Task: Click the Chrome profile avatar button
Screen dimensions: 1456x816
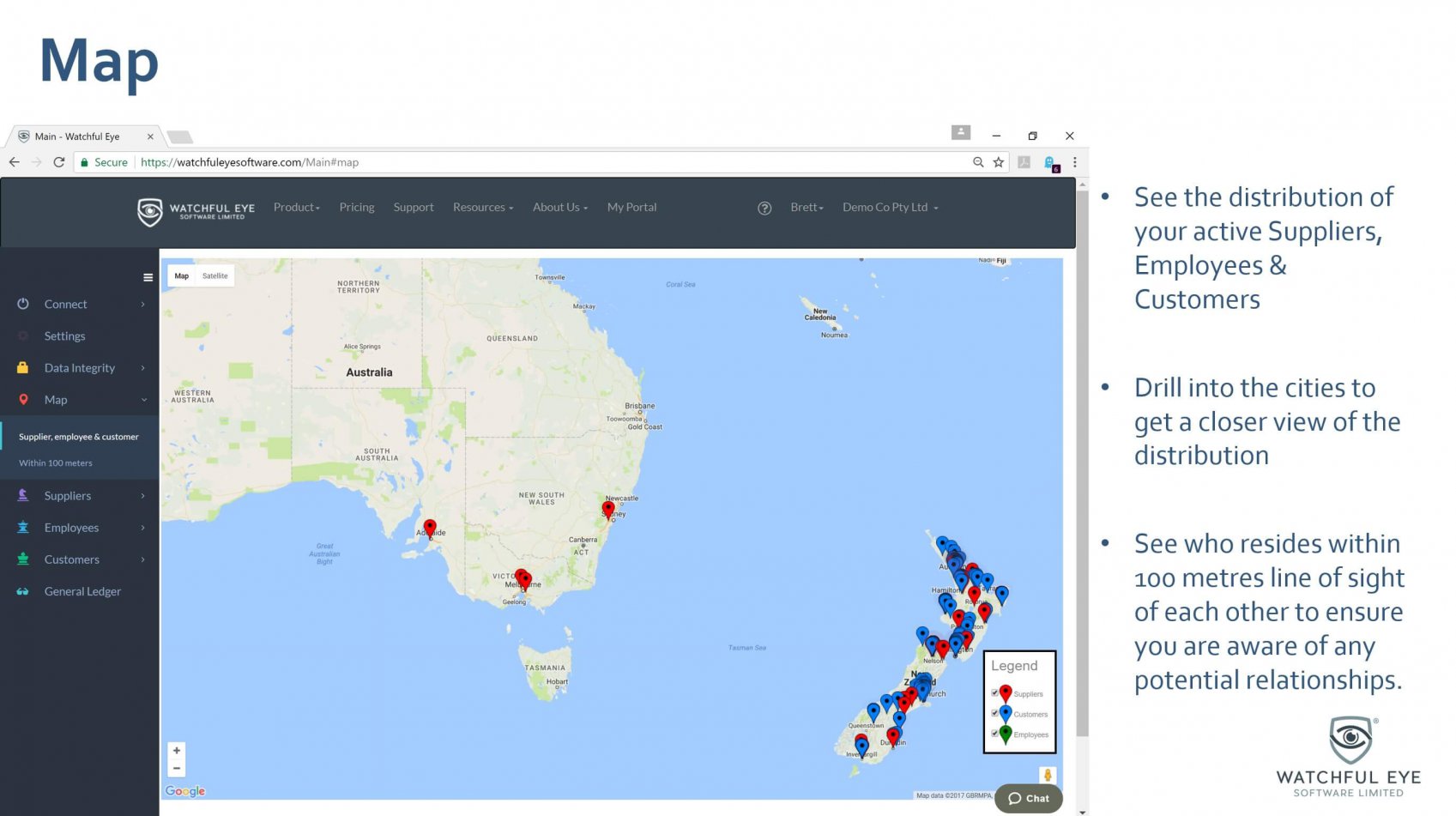Action: (961, 132)
